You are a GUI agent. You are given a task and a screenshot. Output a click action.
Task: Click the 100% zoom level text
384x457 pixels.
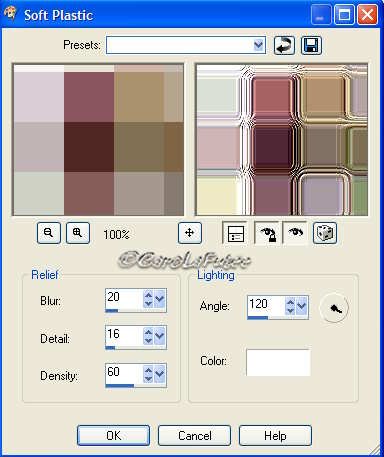(116, 235)
